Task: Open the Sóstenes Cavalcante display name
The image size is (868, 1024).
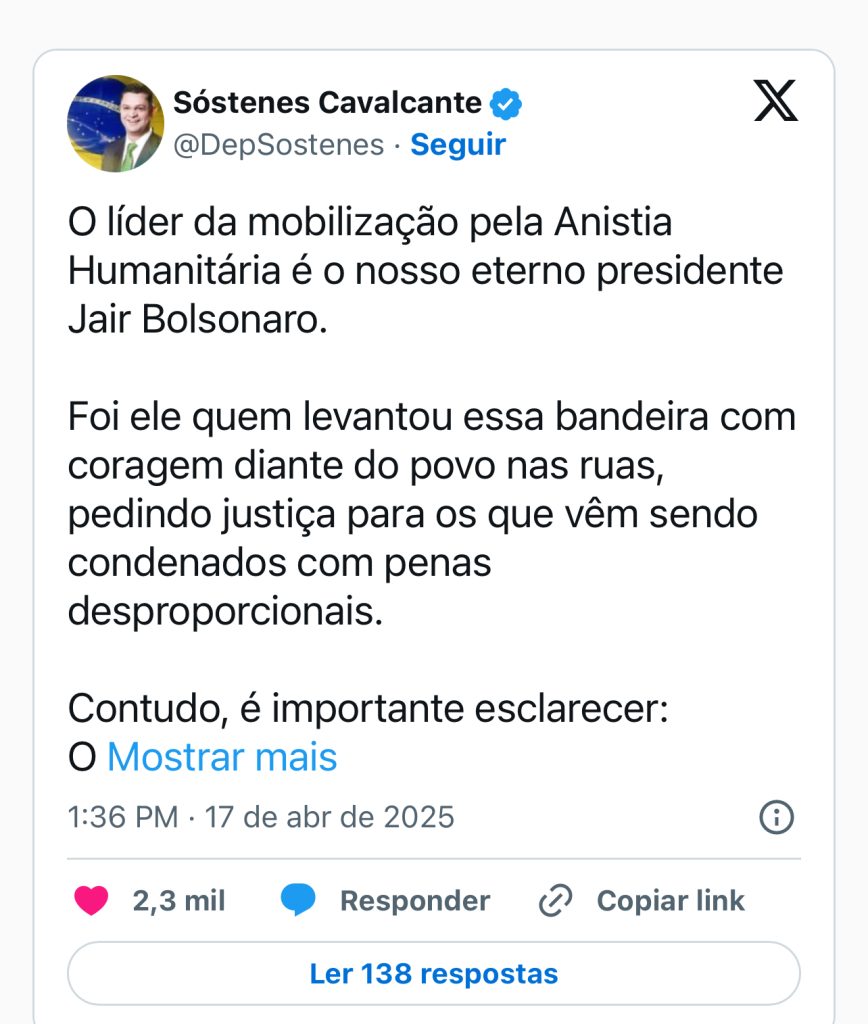Action: coord(328,102)
